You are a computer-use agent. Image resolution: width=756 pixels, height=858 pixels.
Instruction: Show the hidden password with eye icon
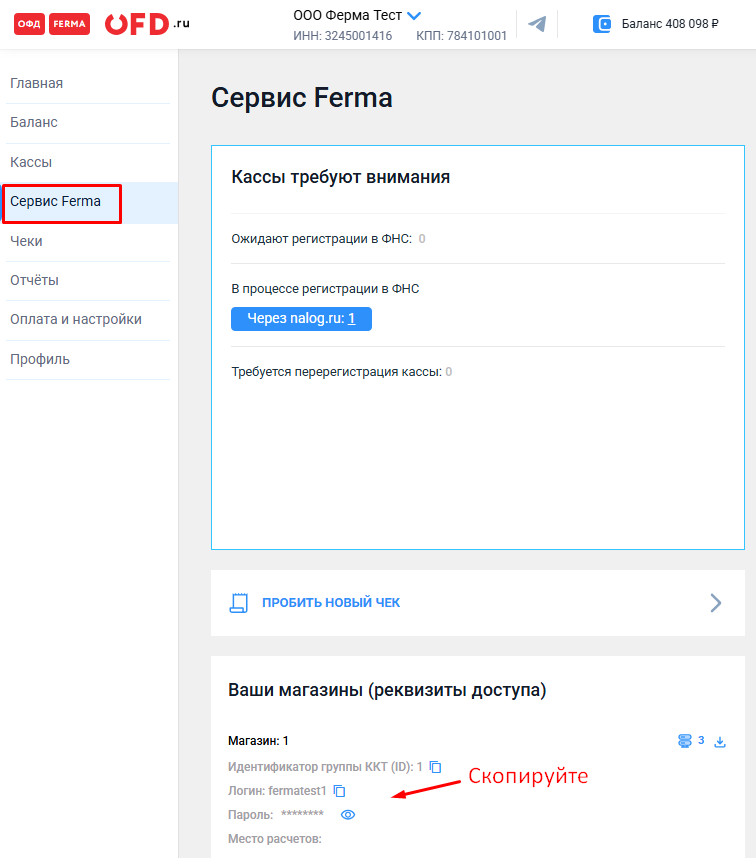coord(348,815)
